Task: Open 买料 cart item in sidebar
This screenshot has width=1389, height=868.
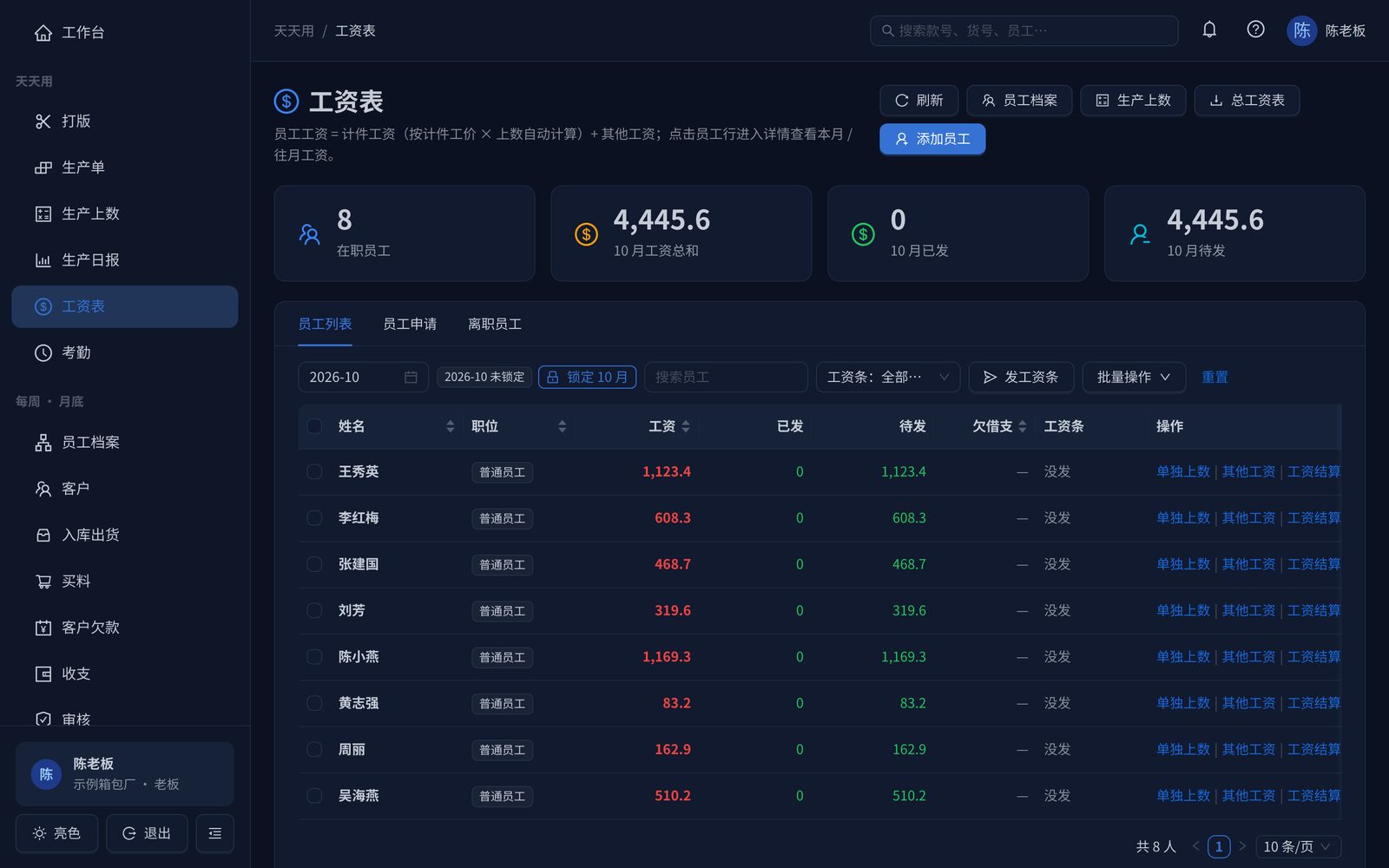Action: (x=125, y=582)
